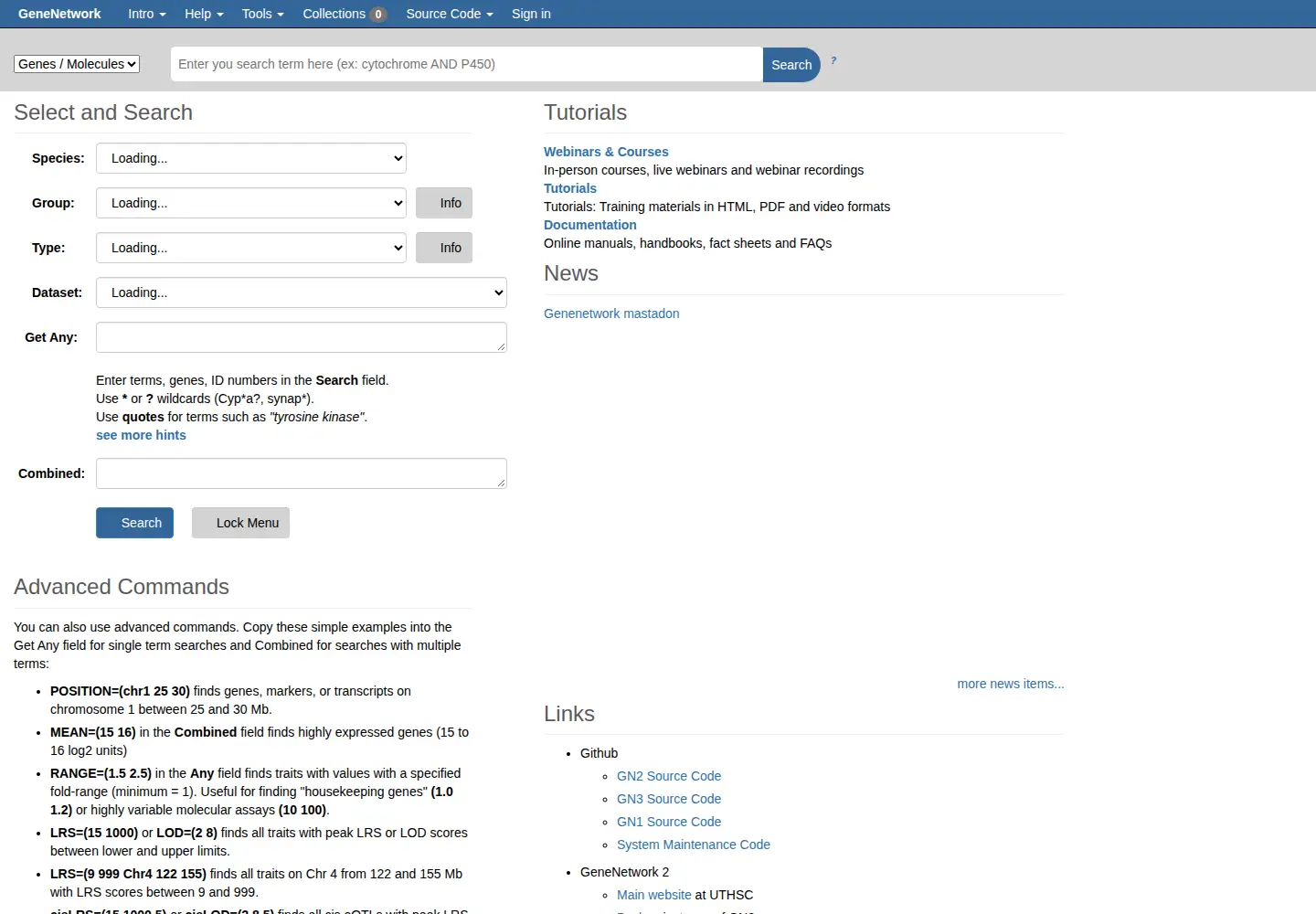This screenshot has width=1316, height=914.
Task: Open the Documentation link
Action: [590, 225]
